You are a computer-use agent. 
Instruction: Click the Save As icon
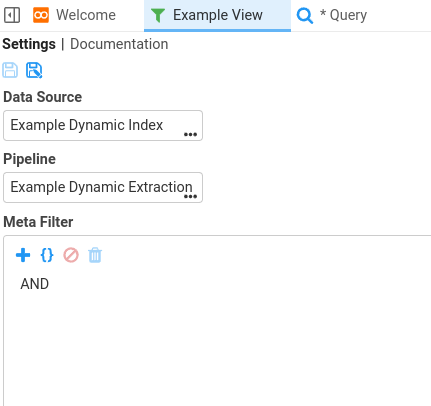click(x=34, y=70)
